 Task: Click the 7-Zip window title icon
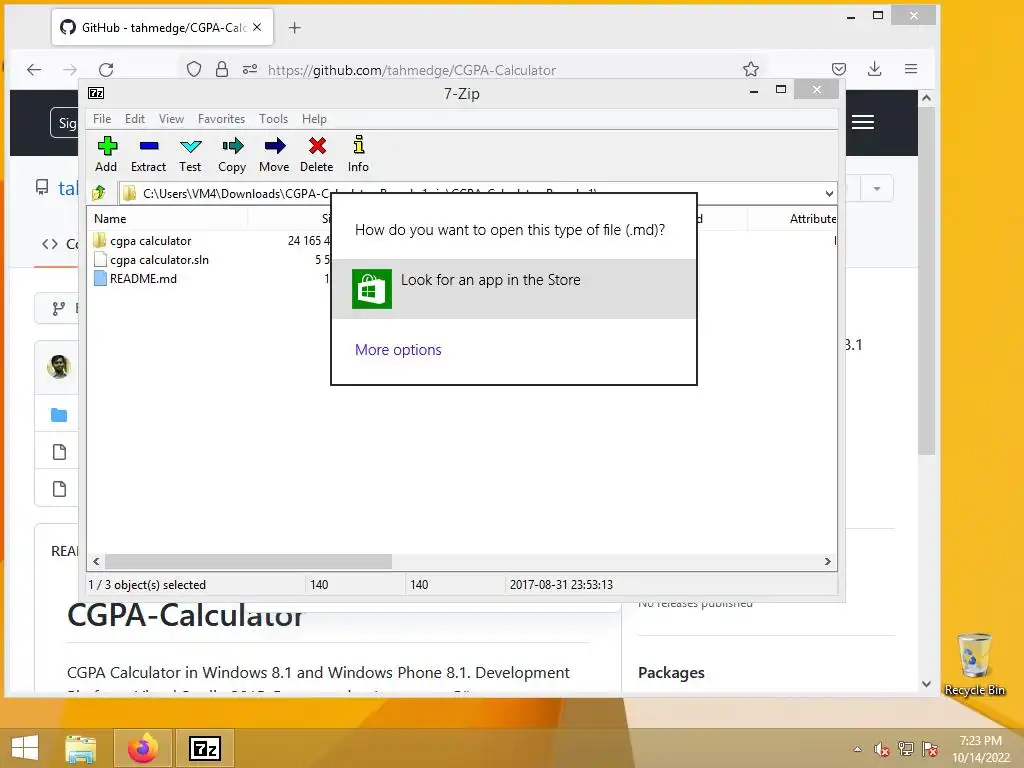[x=96, y=93]
